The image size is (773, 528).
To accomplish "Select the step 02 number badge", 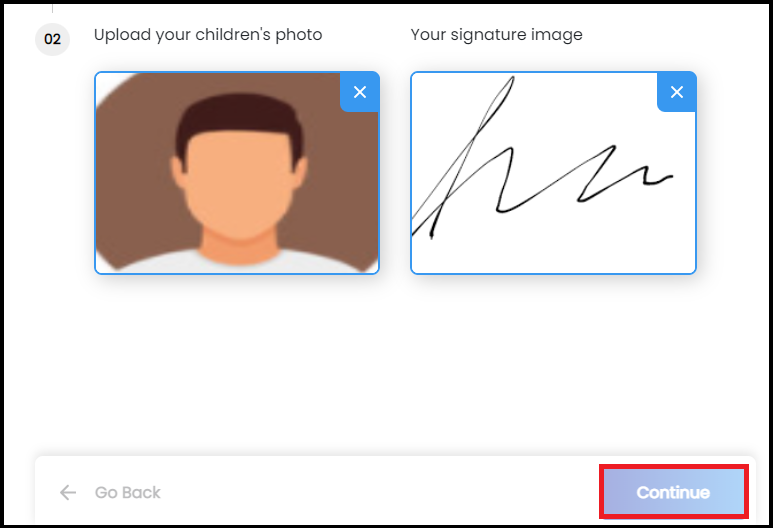I will click(52, 39).
